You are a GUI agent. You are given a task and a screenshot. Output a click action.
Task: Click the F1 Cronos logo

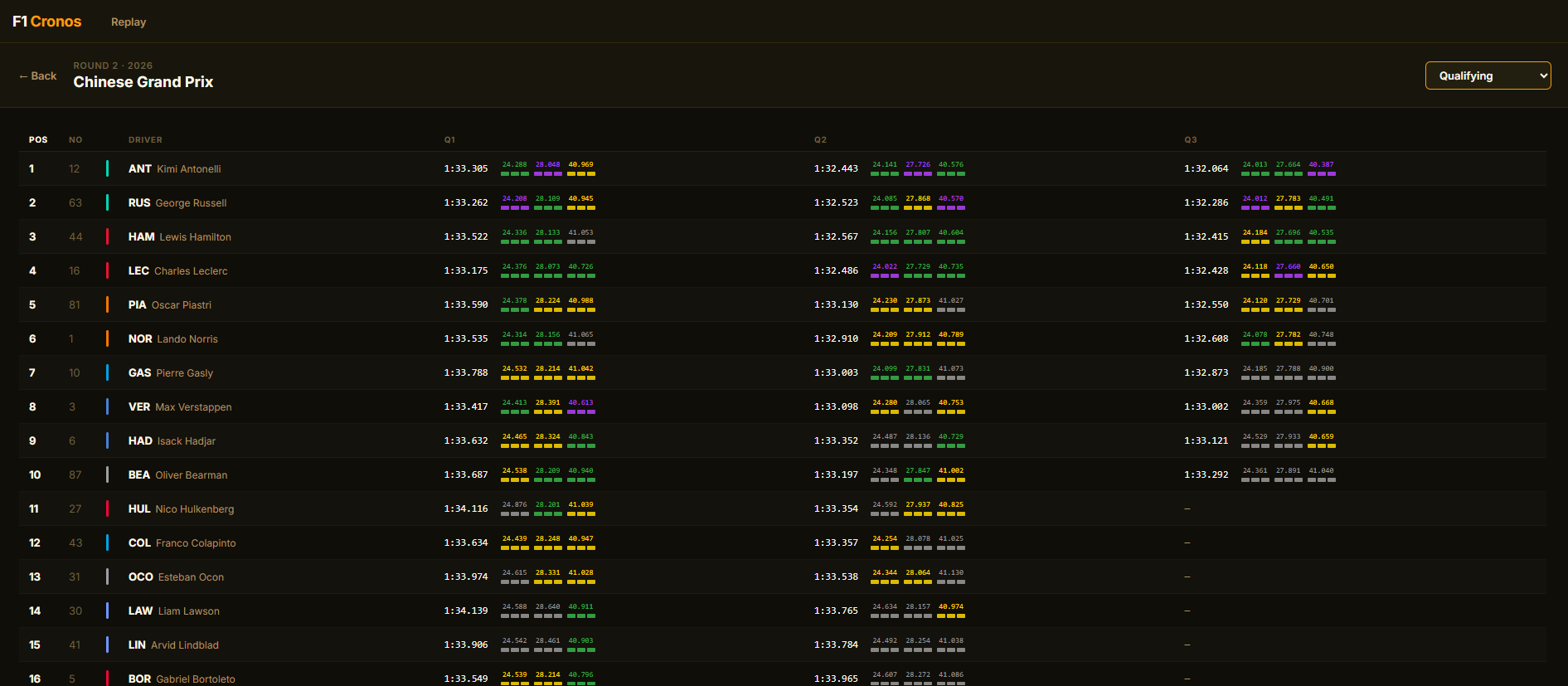pos(46,22)
